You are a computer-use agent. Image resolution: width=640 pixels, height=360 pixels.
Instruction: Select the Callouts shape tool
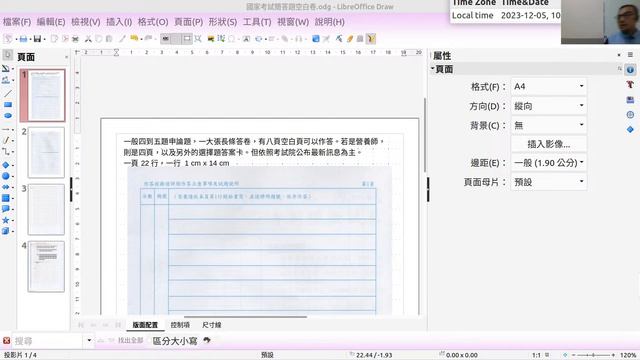[x=6, y=209]
